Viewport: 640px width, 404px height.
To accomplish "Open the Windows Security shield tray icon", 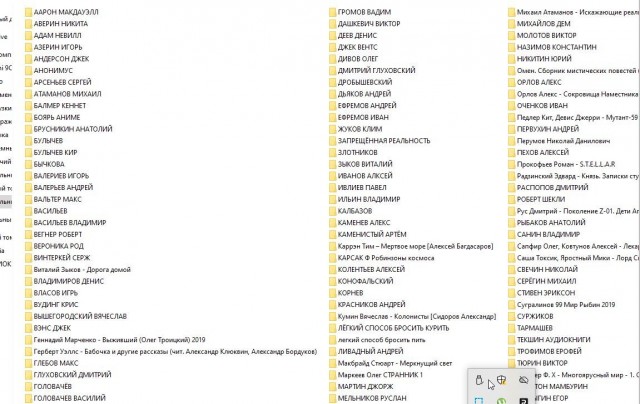I will tap(501, 380).
